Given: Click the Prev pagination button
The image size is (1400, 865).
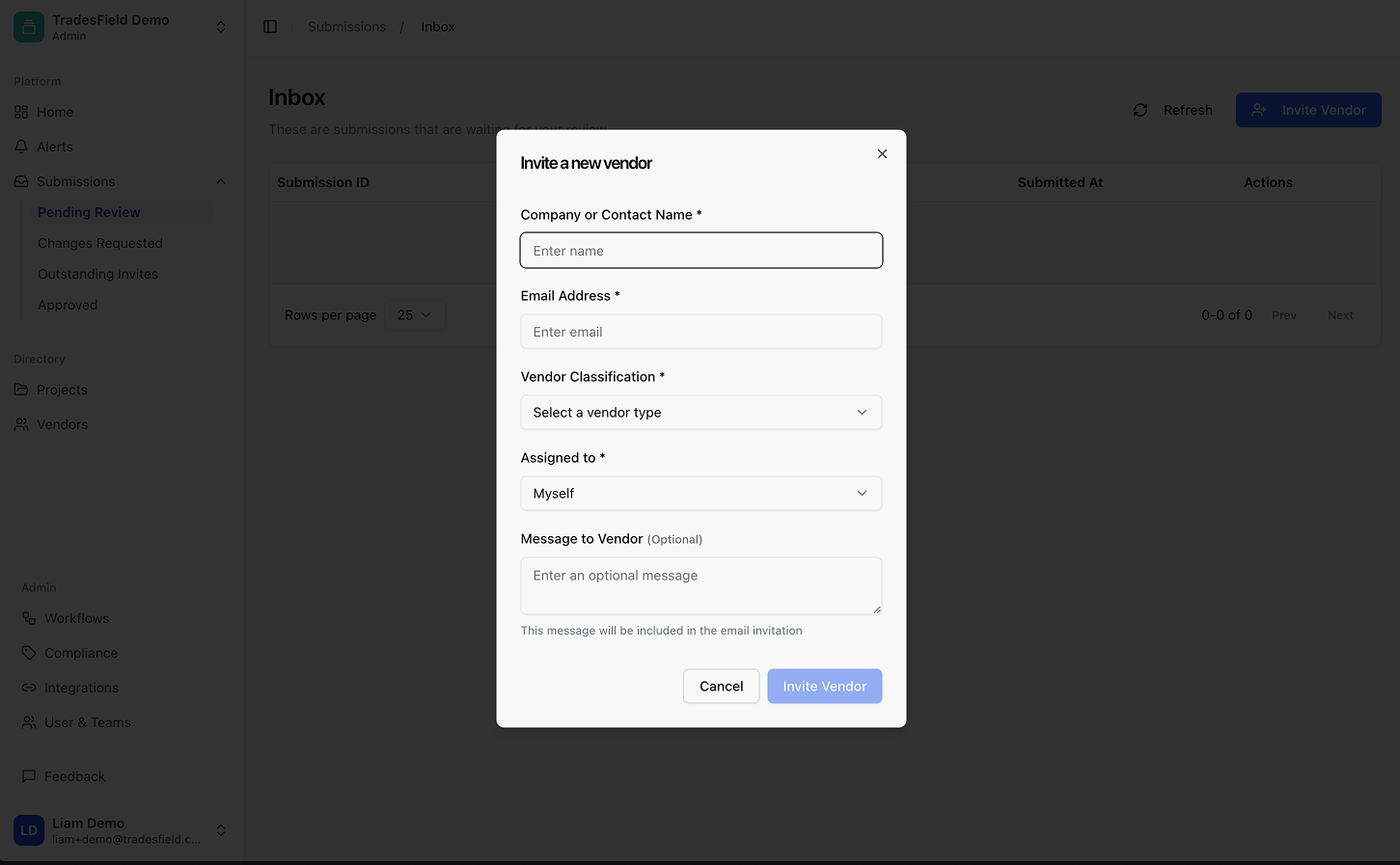Looking at the screenshot, I should tap(1284, 315).
